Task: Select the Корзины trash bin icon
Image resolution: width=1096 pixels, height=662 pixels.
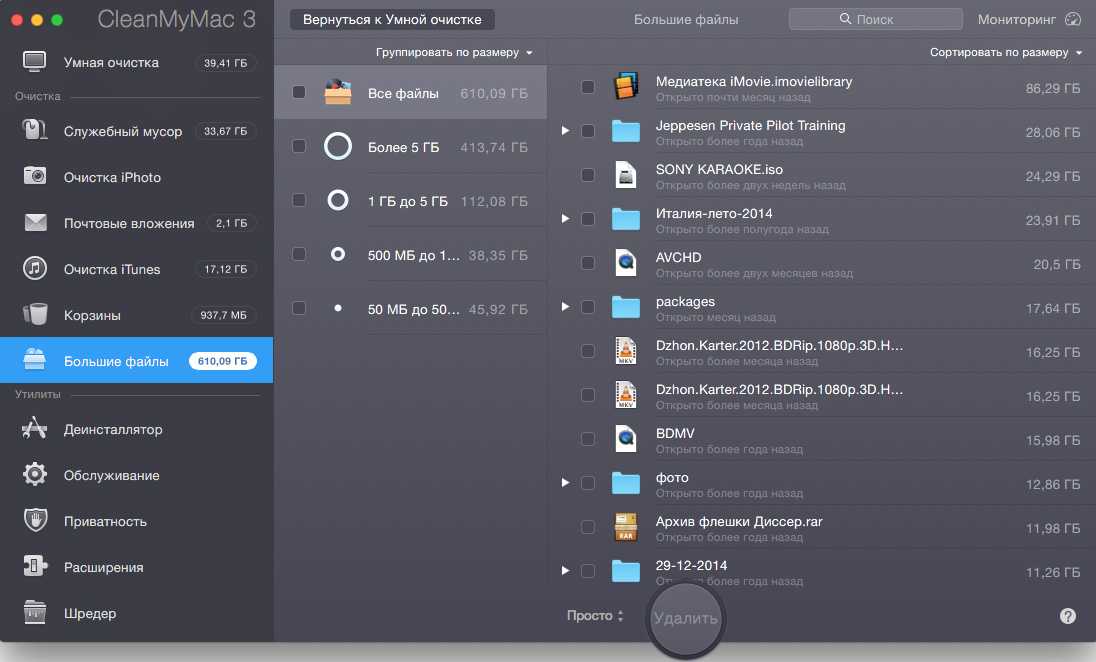Action: 35,315
